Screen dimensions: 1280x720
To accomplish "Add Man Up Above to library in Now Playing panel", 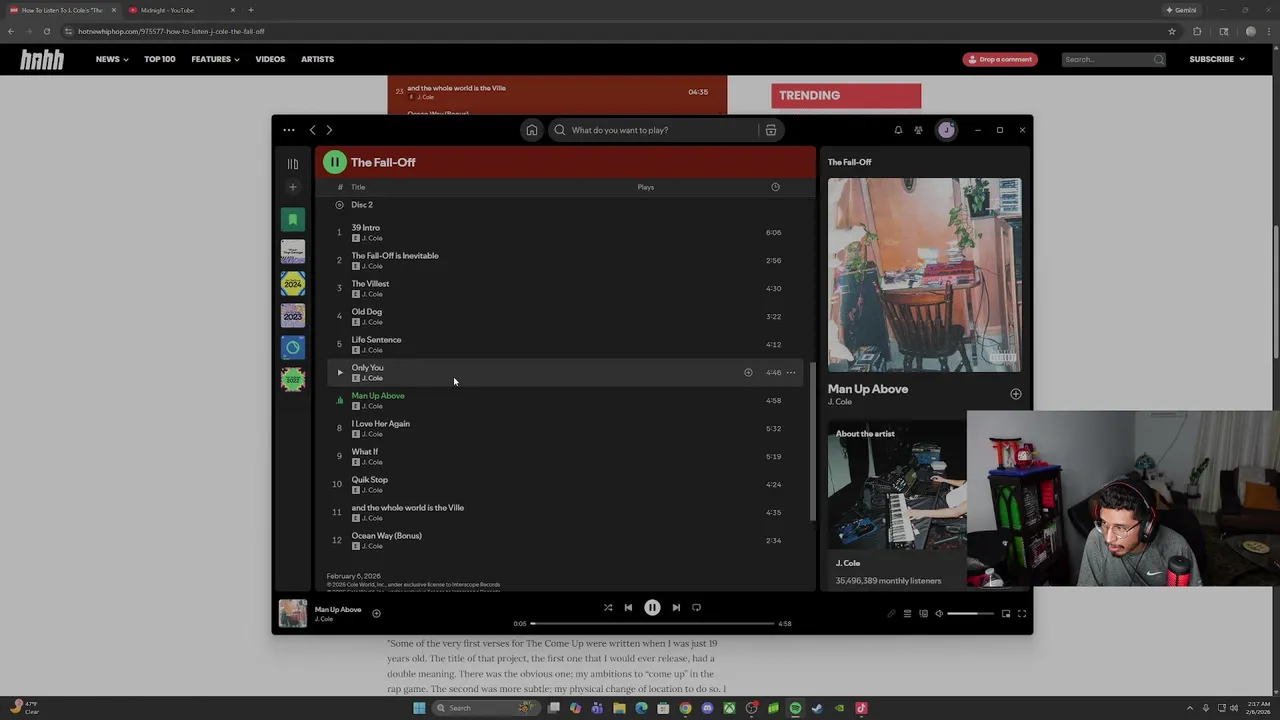I will coord(1016,394).
